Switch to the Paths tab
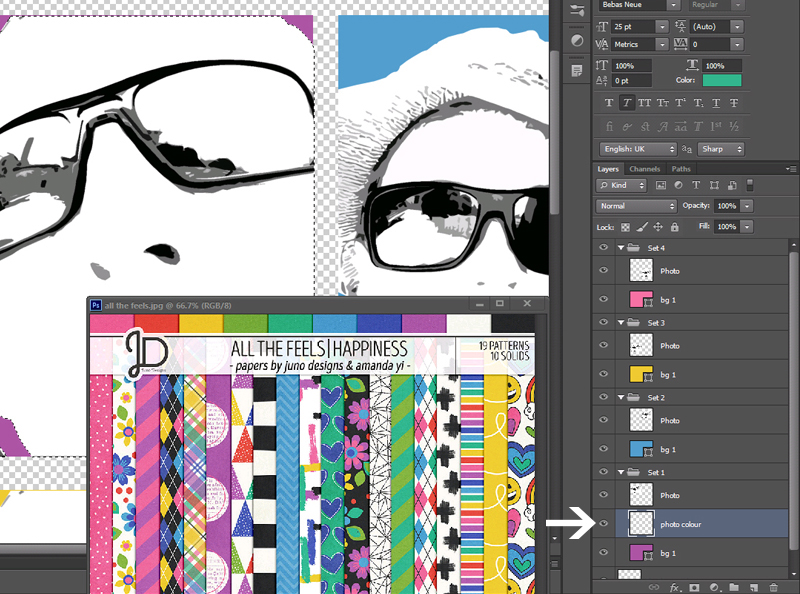The width and height of the screenshot is (800, 594). pyautogui.click(x=681, y=169)
